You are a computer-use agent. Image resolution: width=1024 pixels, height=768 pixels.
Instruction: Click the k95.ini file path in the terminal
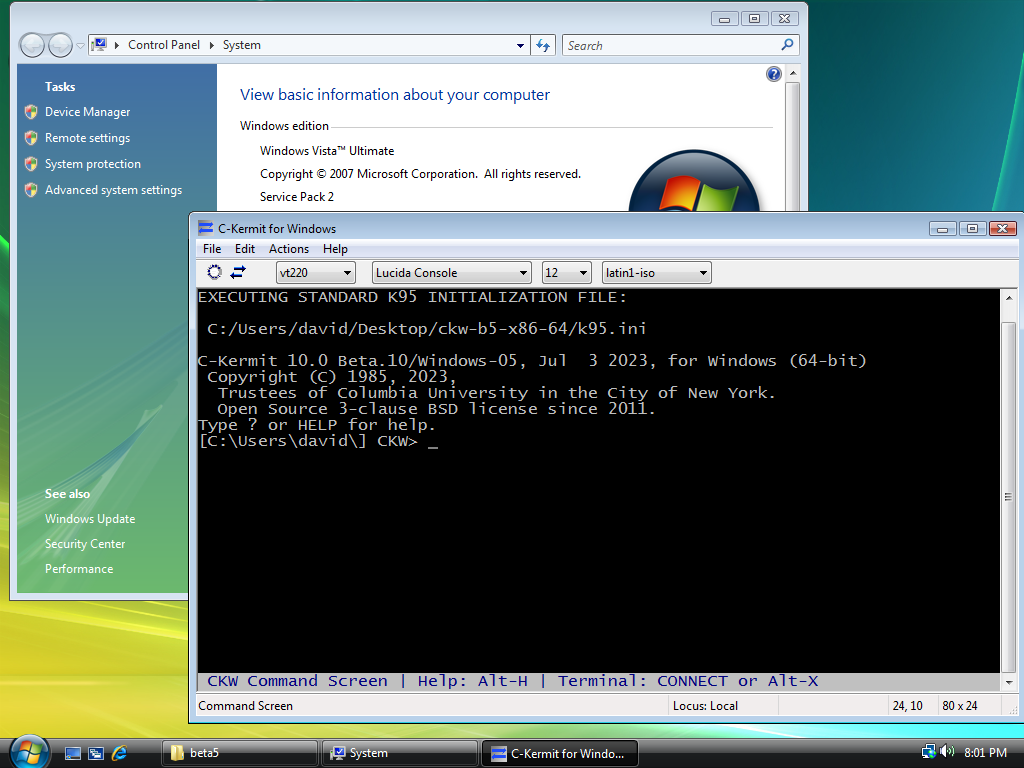coord(426,329)
